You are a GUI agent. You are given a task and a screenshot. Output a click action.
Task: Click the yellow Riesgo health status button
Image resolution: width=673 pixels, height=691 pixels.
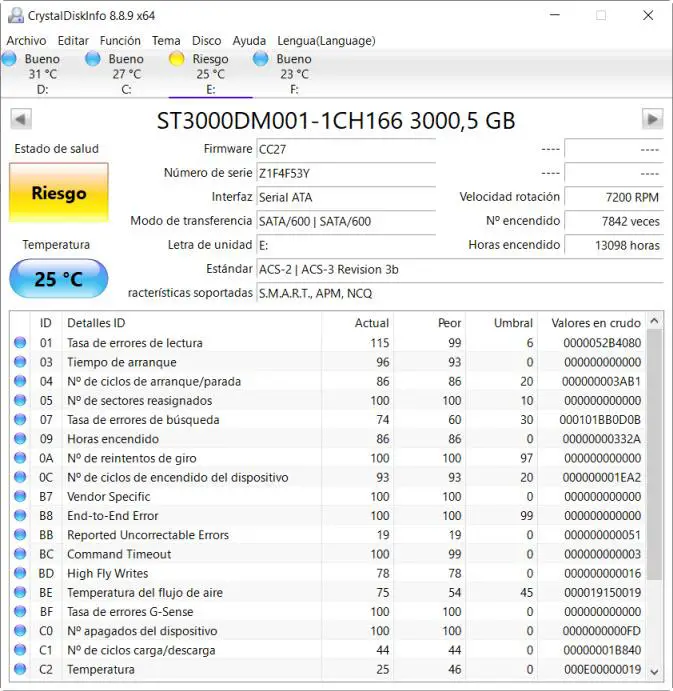click(x=59, y=193)
